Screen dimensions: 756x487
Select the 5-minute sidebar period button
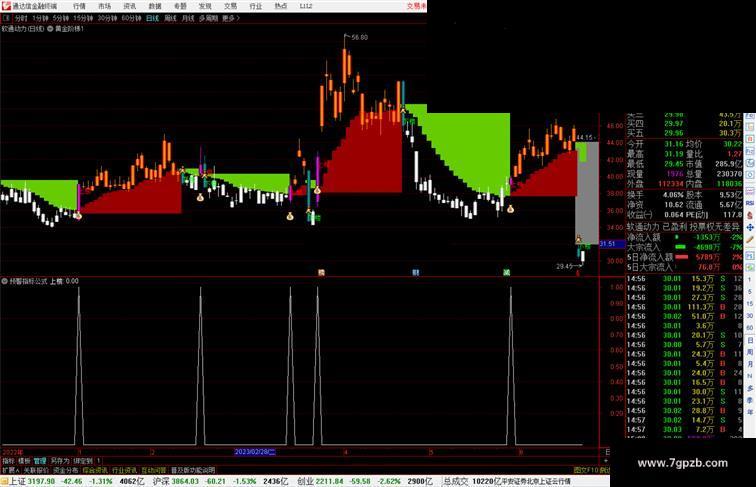pos(750,292)
